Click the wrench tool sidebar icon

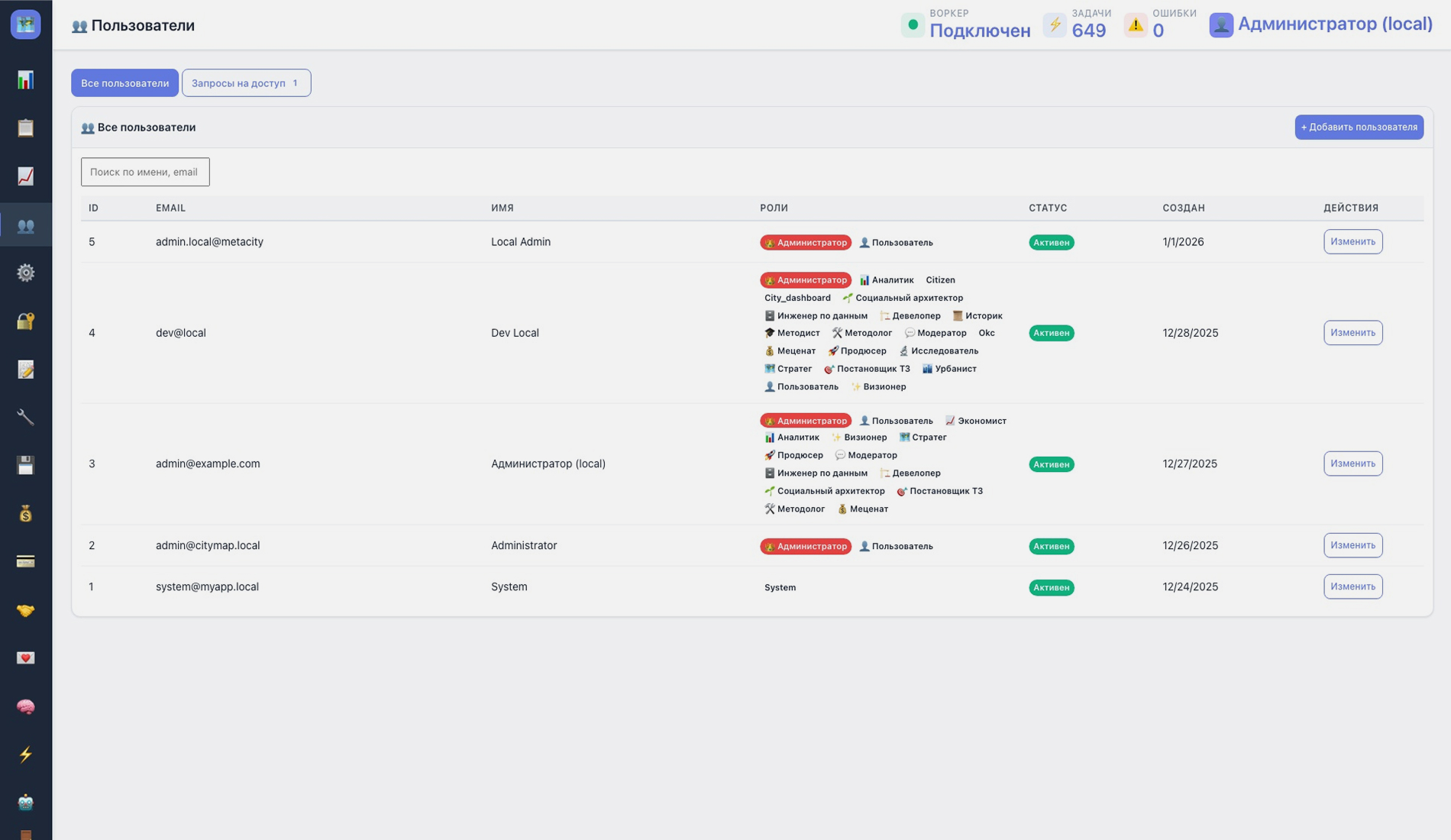pyautogui.click(x=26, y=417)
